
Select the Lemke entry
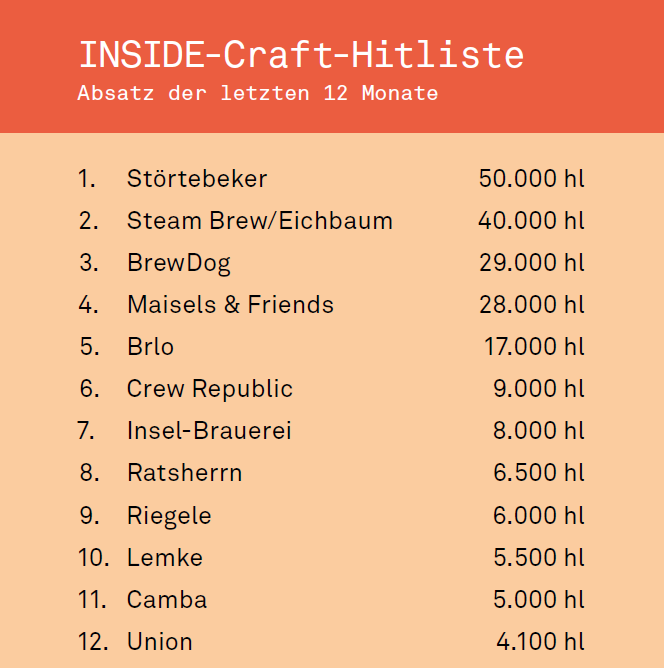click(164, 558)
